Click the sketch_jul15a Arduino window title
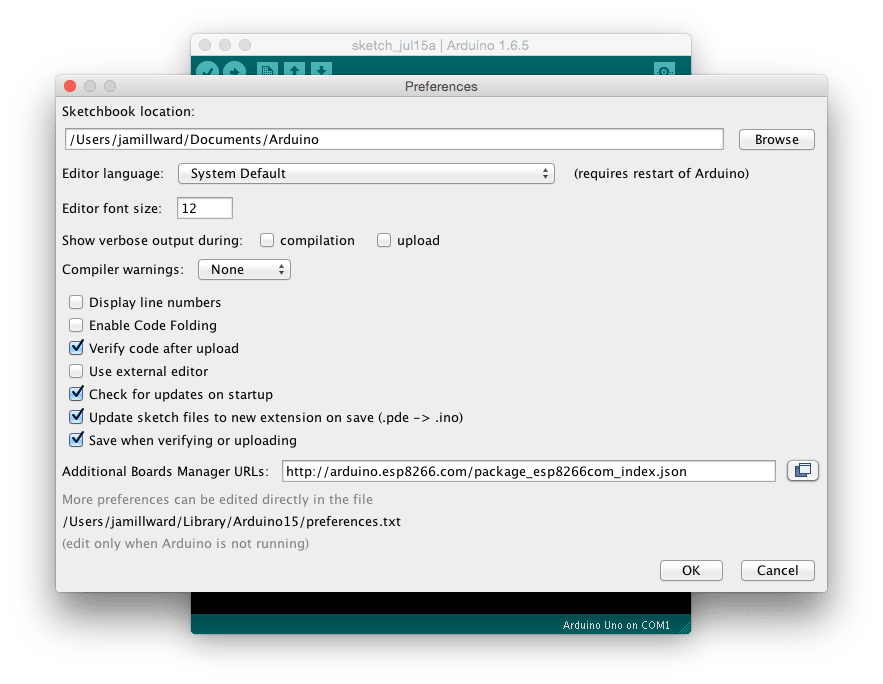883x684 pixels. click(x=440, y=46)
